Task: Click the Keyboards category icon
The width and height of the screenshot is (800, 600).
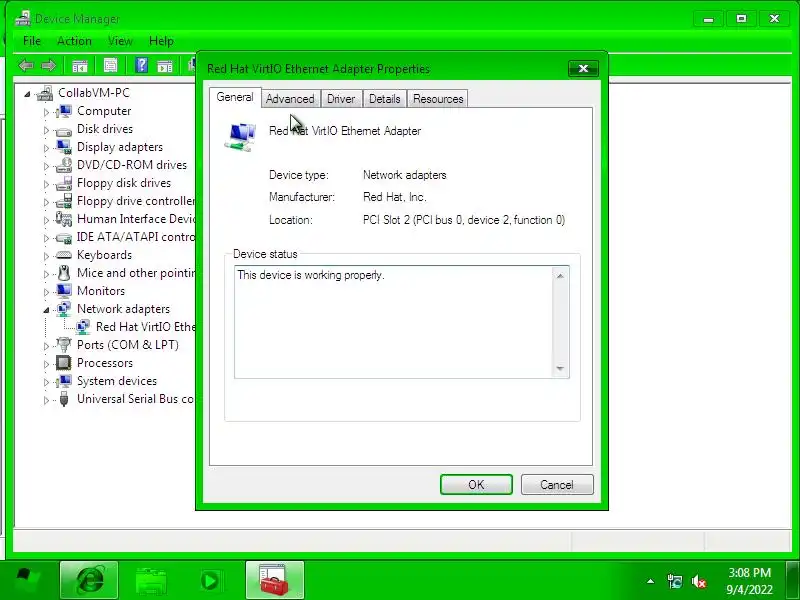Action: [x=64, y=255]
